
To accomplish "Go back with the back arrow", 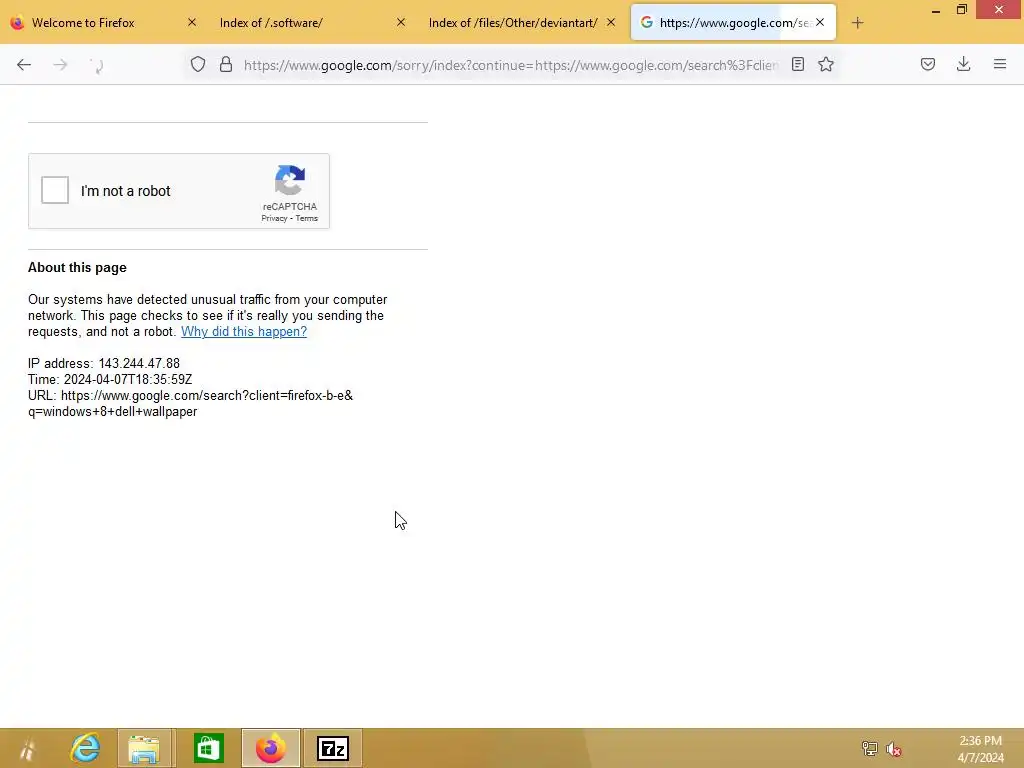I will click(24, 65).
